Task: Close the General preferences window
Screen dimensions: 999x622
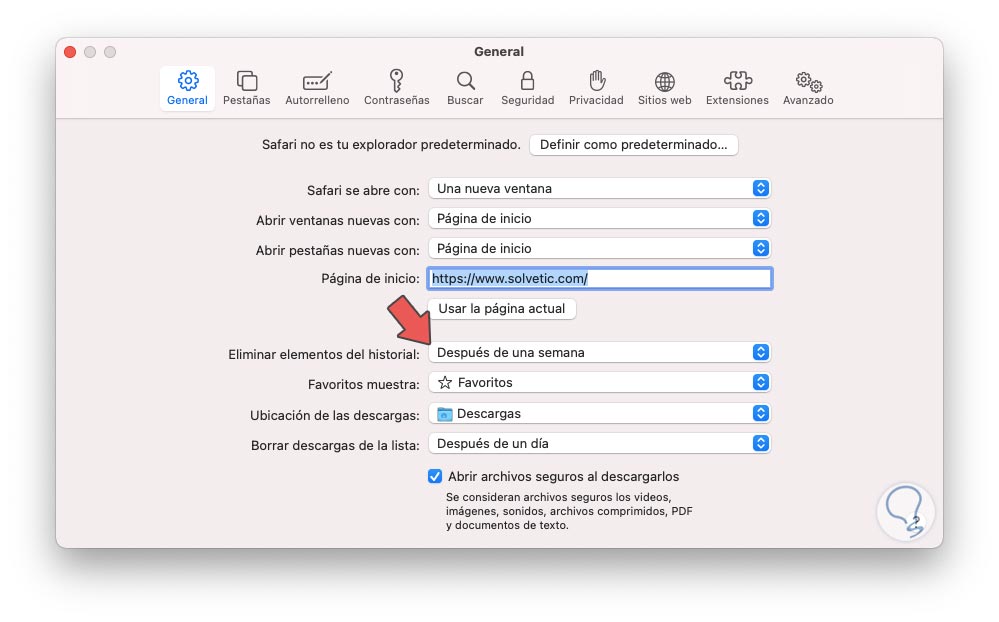Action: [70, 52]
